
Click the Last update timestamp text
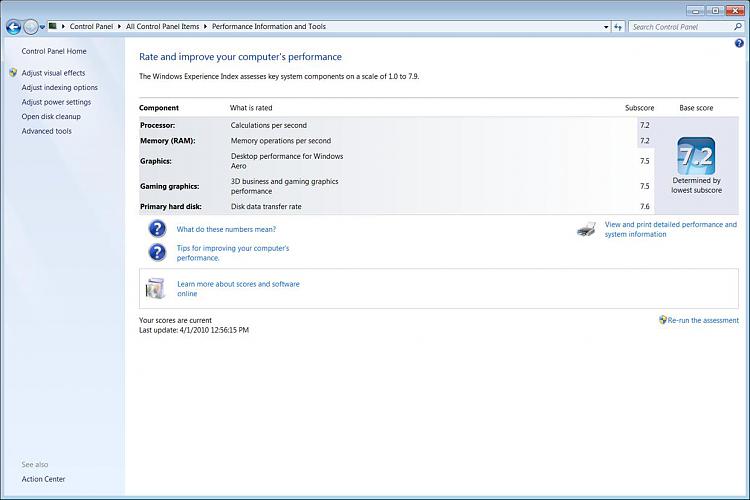point(194,330)
